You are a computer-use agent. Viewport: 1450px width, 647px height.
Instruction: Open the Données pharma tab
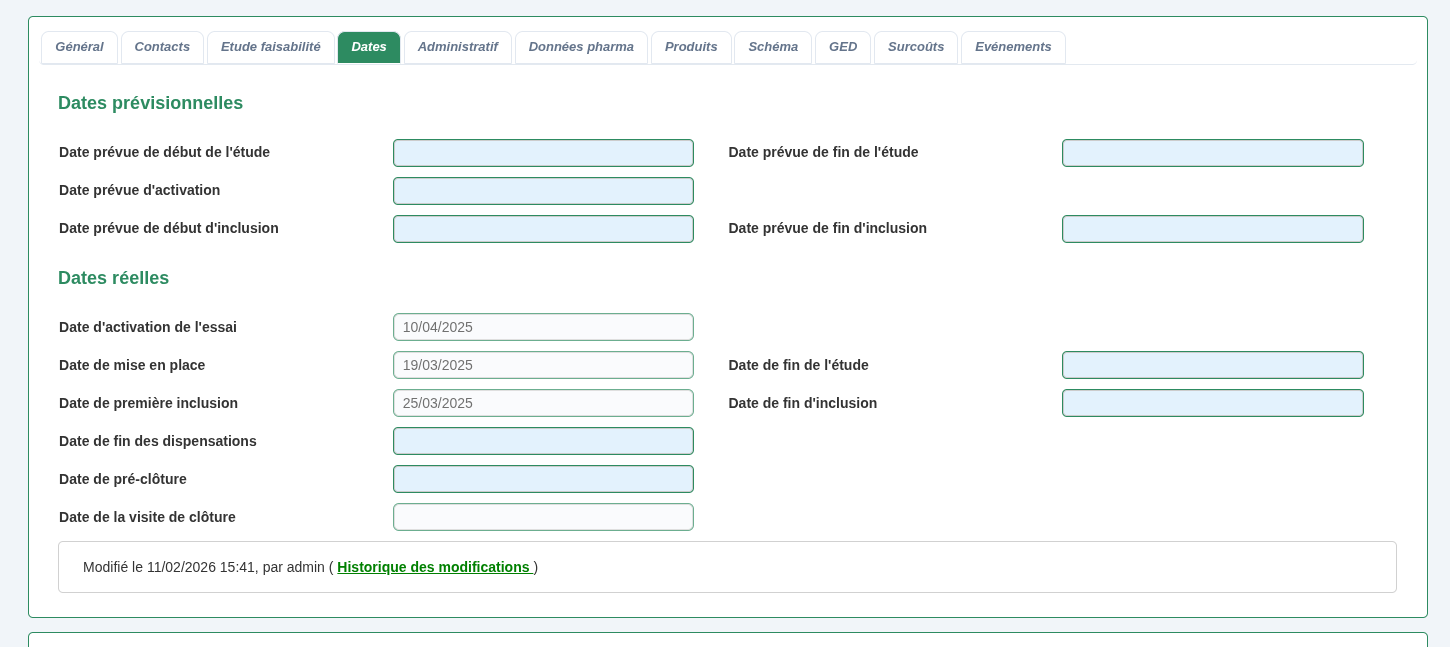[x=581, y=47]
